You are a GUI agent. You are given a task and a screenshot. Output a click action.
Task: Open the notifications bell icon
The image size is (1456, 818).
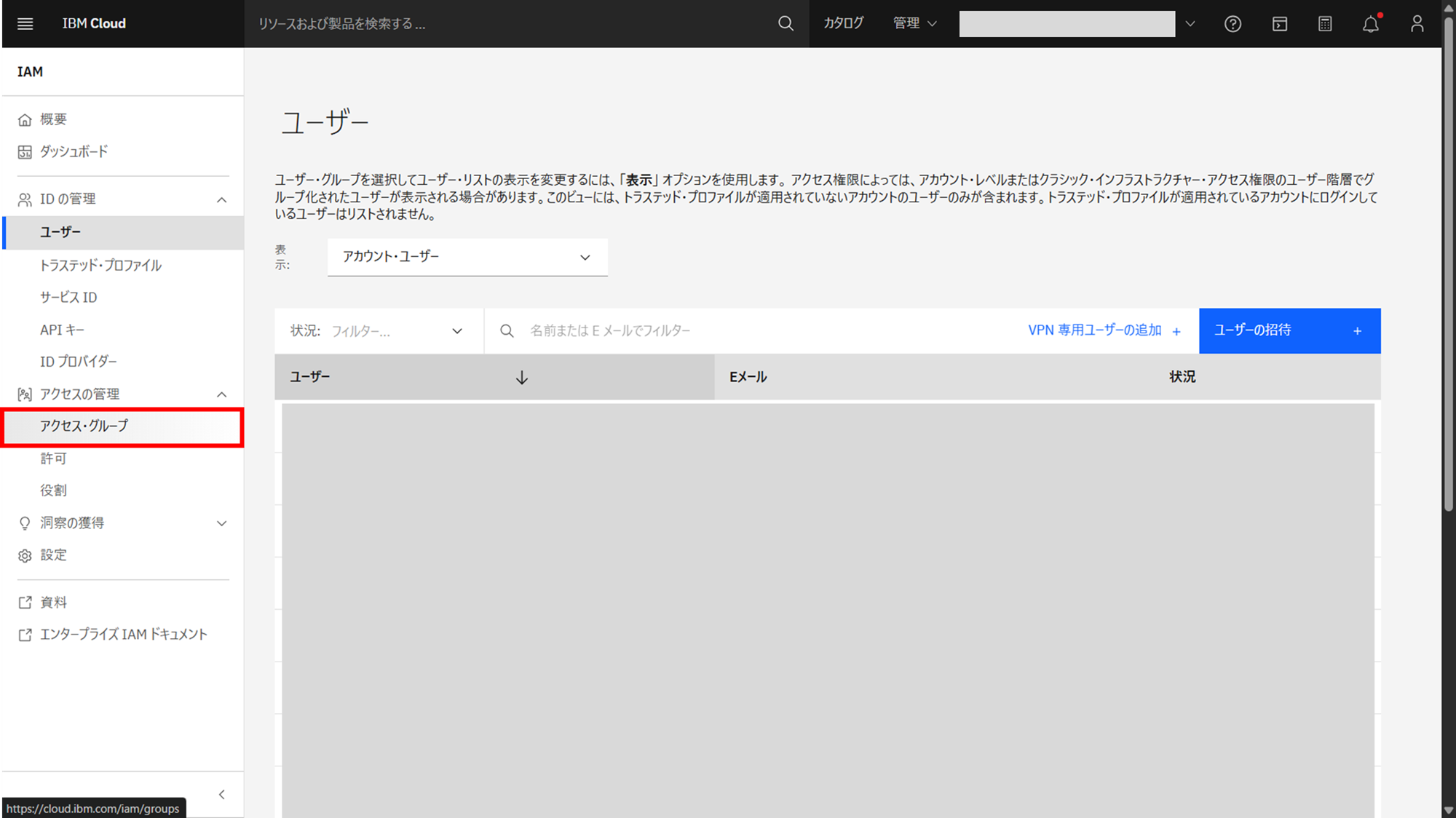point(1371,24)
